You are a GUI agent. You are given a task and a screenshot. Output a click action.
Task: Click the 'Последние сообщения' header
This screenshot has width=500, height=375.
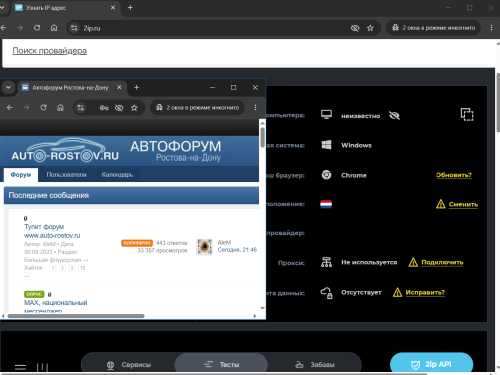pos(131,195)
